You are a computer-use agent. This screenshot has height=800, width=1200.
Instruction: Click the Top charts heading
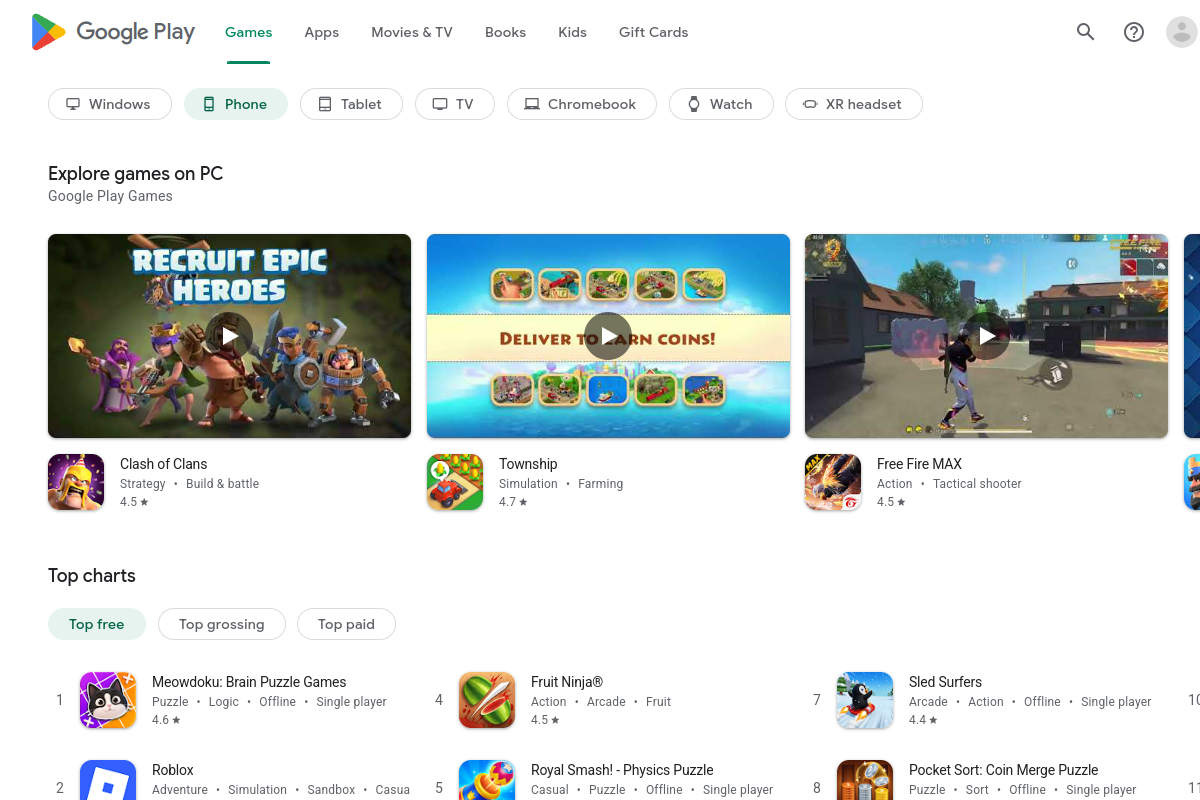[x=91, y=576]
